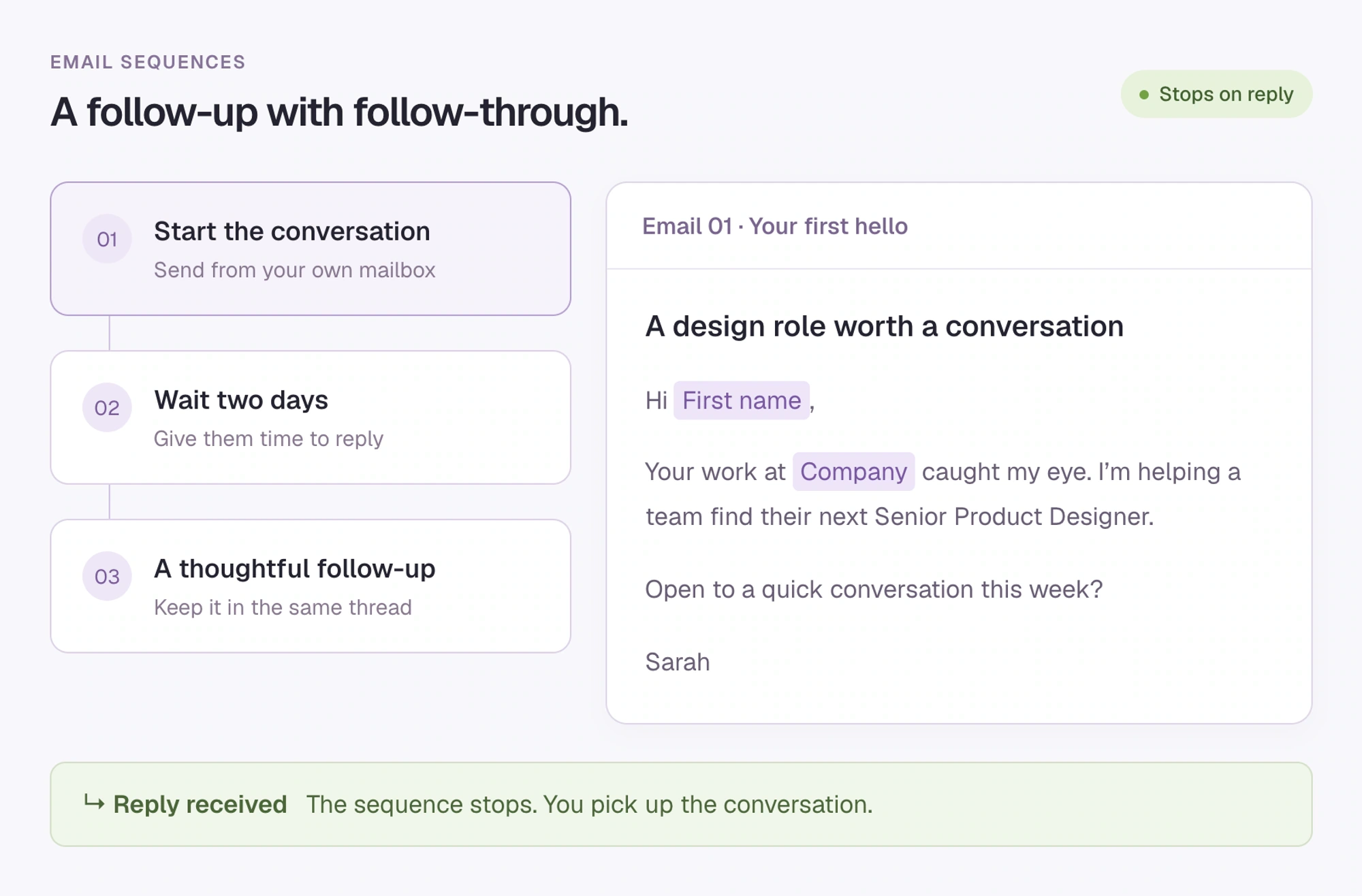
Task: Click the 'Sarah' signature
Action: (x=678, y=662)
